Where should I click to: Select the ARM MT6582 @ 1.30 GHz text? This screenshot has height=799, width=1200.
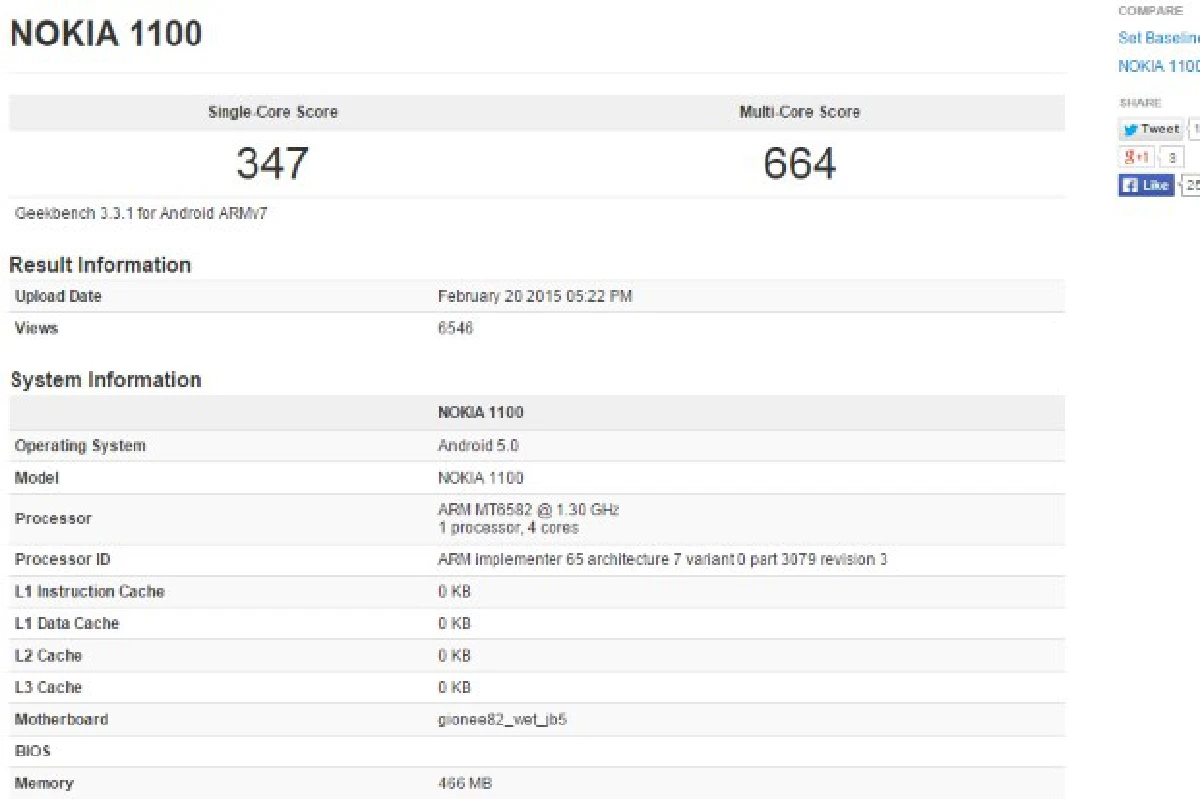[528, 510]
